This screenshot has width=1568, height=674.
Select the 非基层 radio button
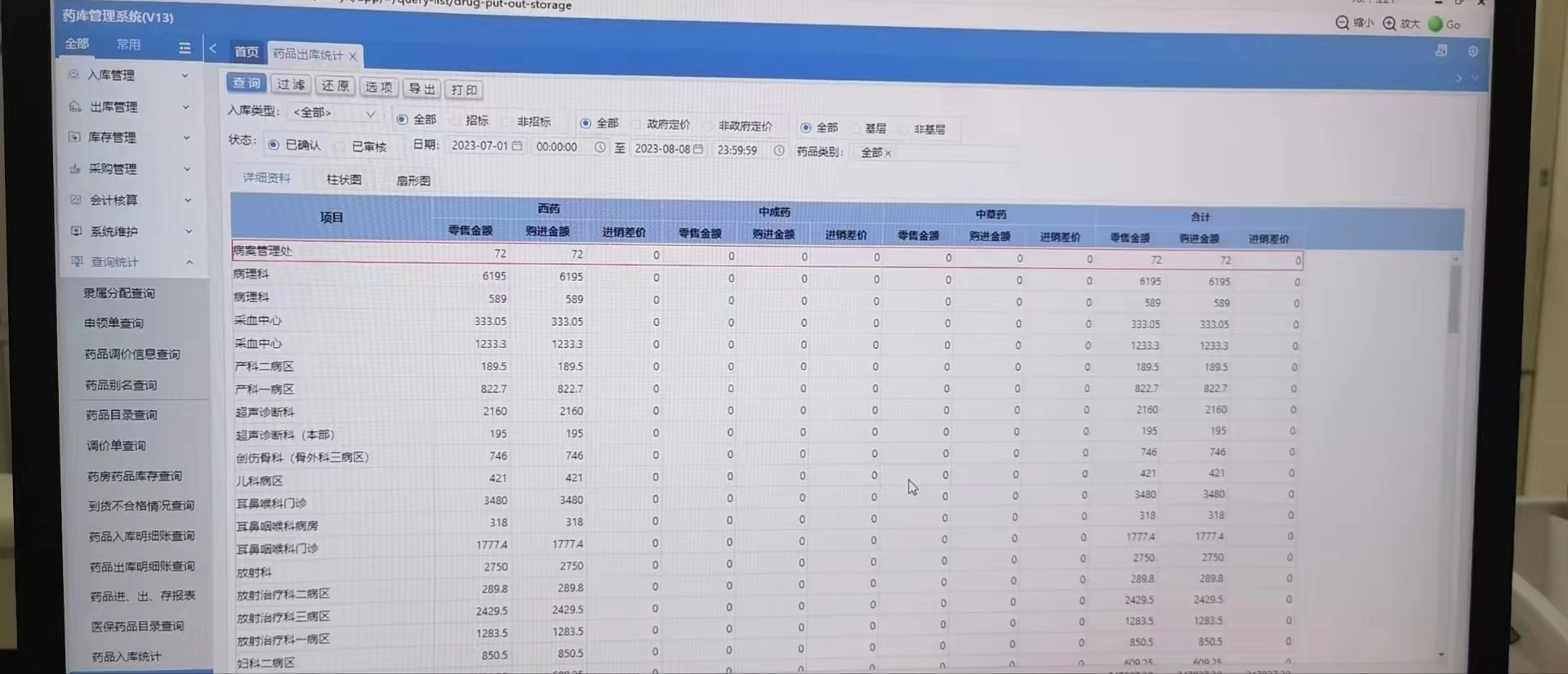click(x=902, y=129)
